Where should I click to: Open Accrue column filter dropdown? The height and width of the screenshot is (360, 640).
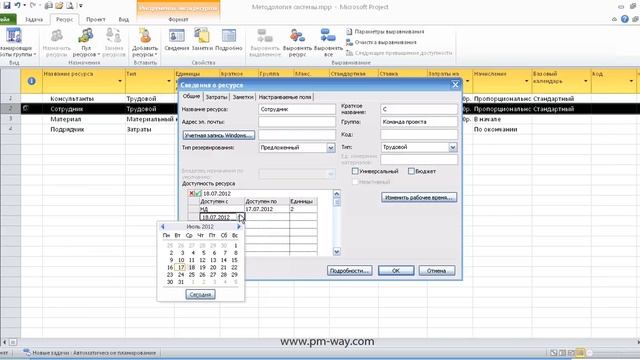point(526,81)
